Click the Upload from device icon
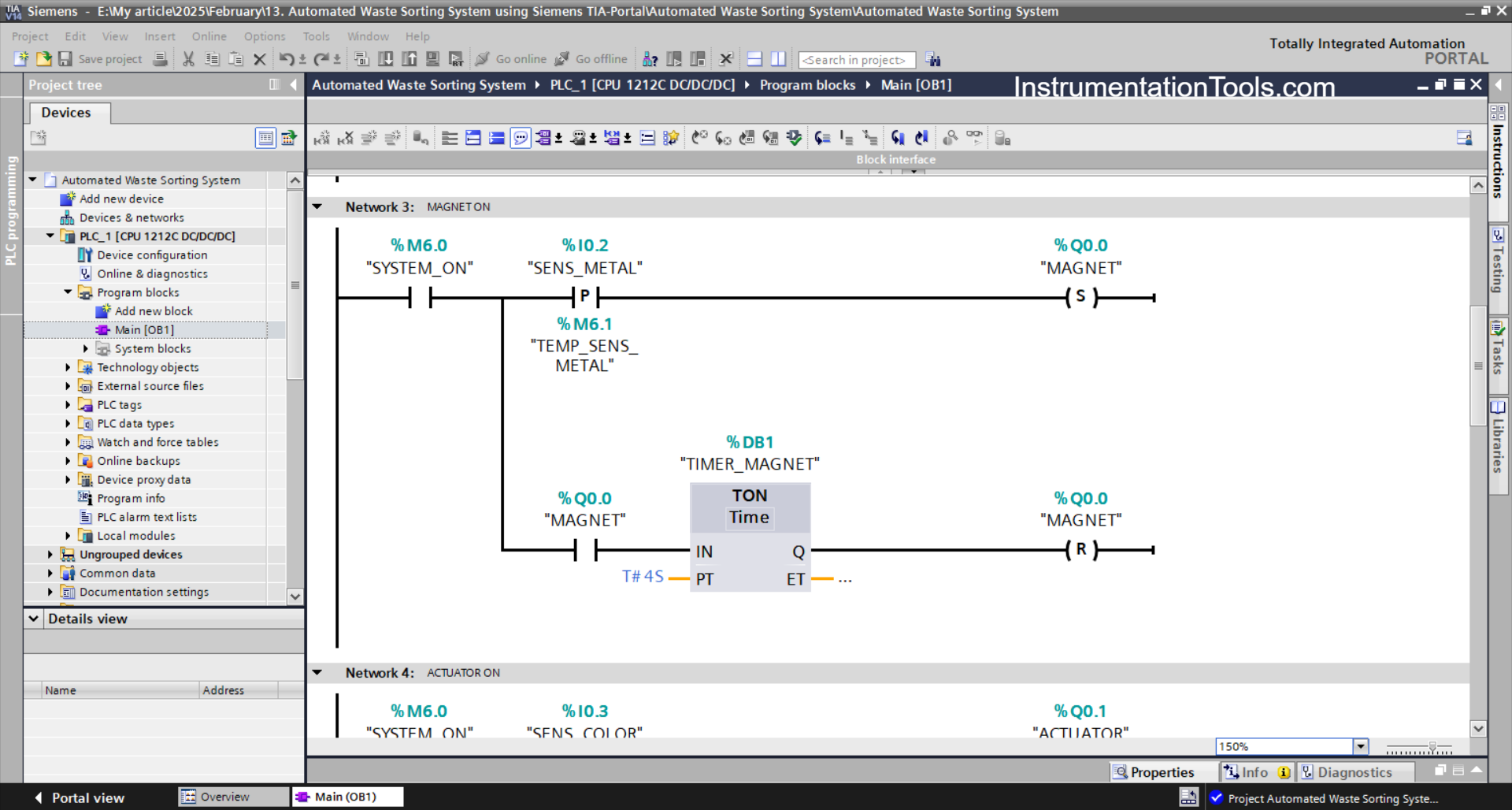Viewport: 1512px width, 810px height. (409, 59)
